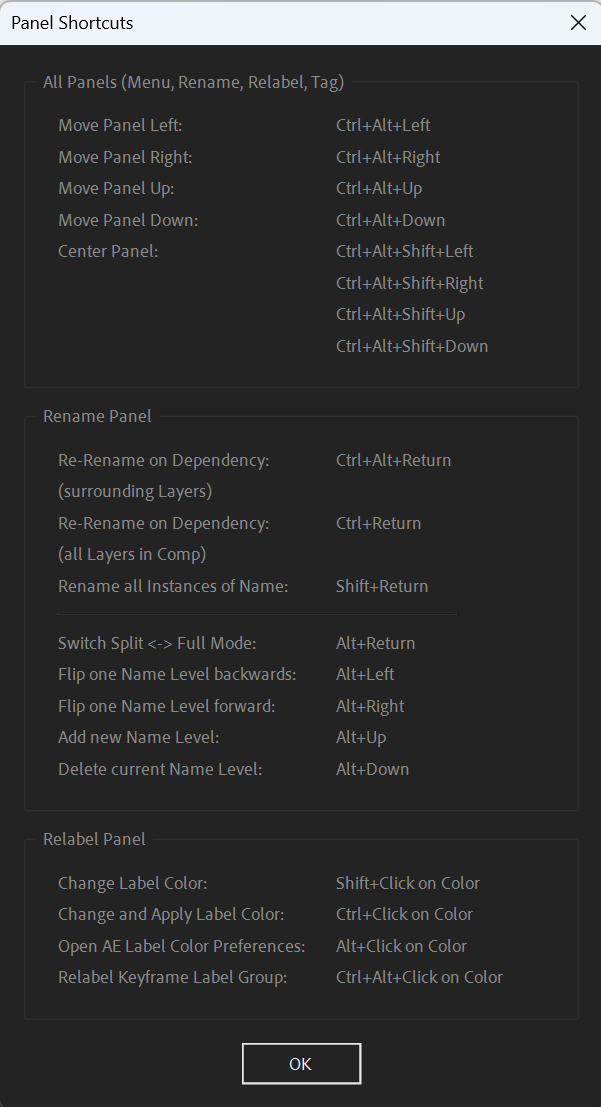Close the Panel Shortcuts dialog
Viewport: 601px width, 1107px height.
pos(578,23)
